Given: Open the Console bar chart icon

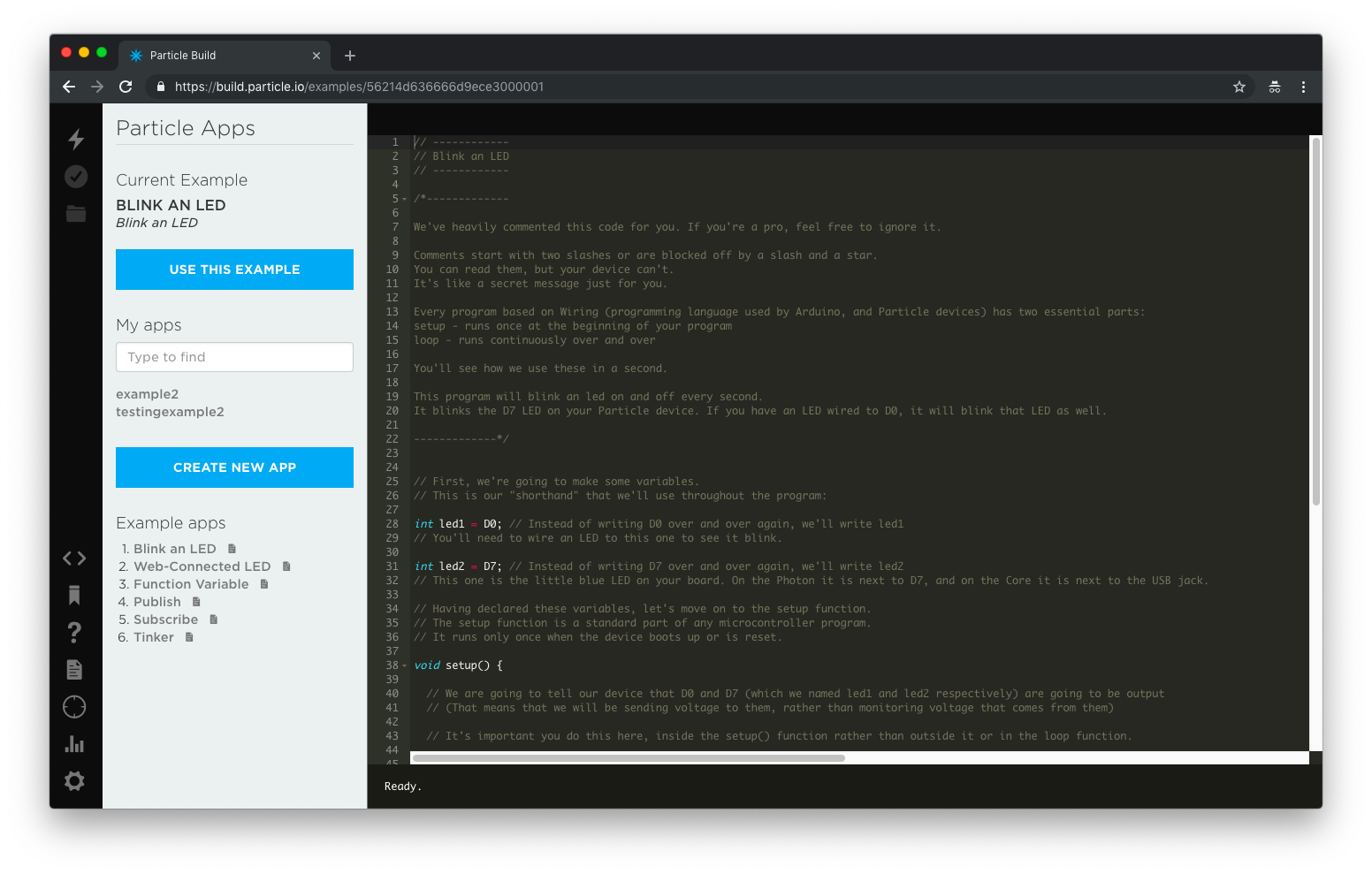Looking at the screenshot, I should [74, 744].
